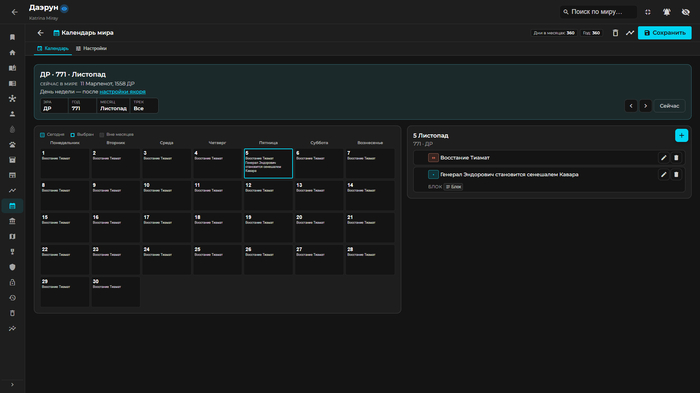Follow the настройки якоря link
Viewport: 700px width, 393px height.
pyautogui.click(x=122, y=92)
